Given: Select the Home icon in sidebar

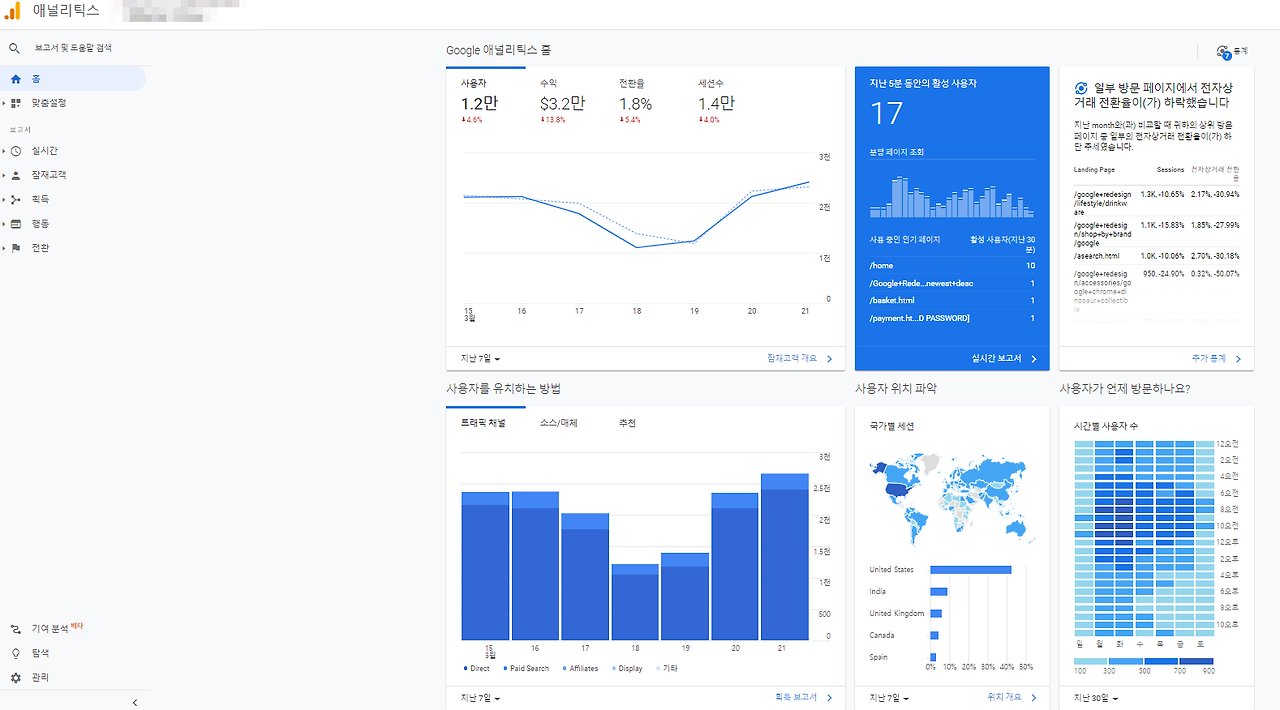Looking at the screenshot, I should pos(15,79).
